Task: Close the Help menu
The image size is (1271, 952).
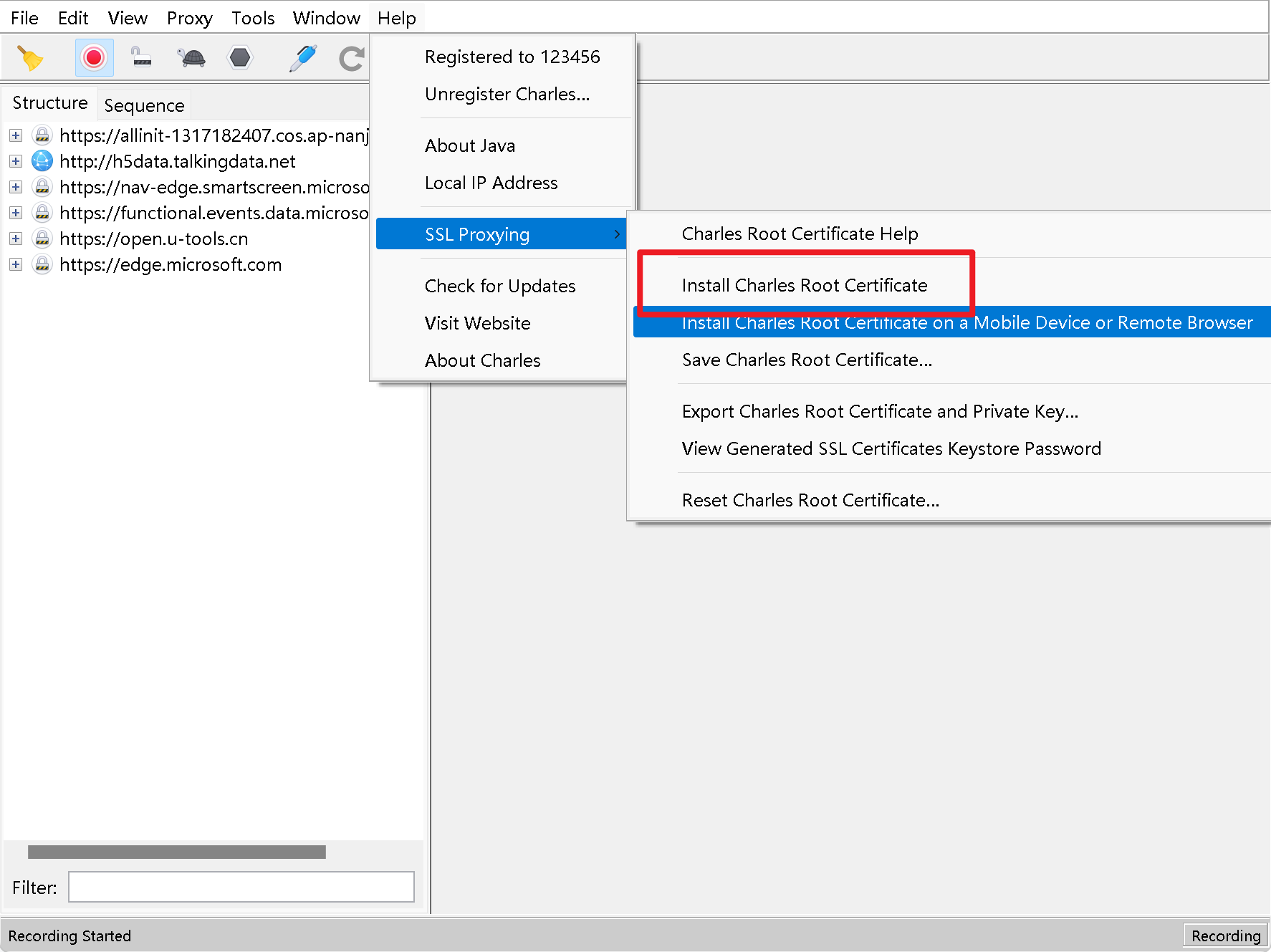Action: 397,18
